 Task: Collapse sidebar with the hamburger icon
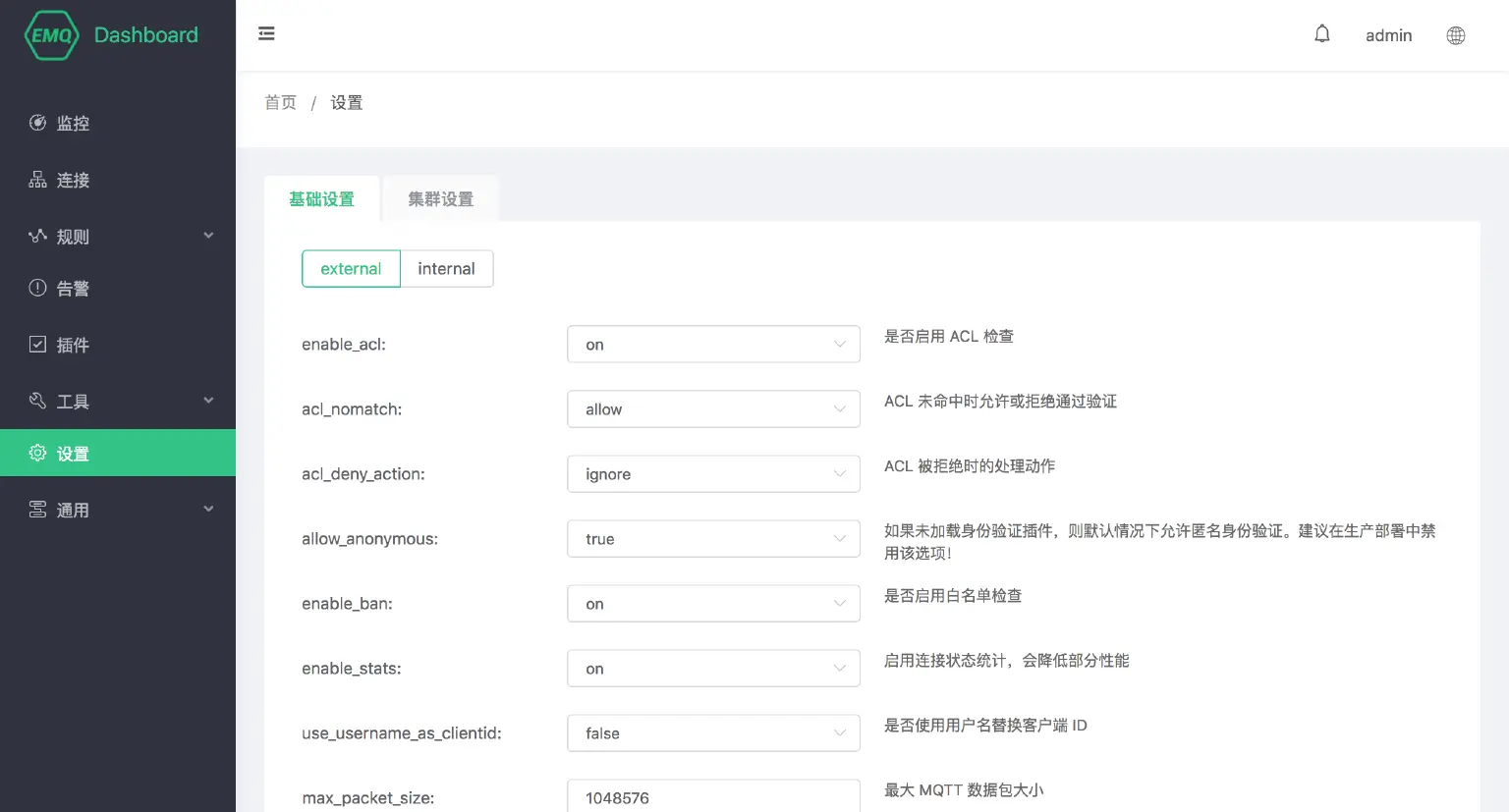pos(266,34)
